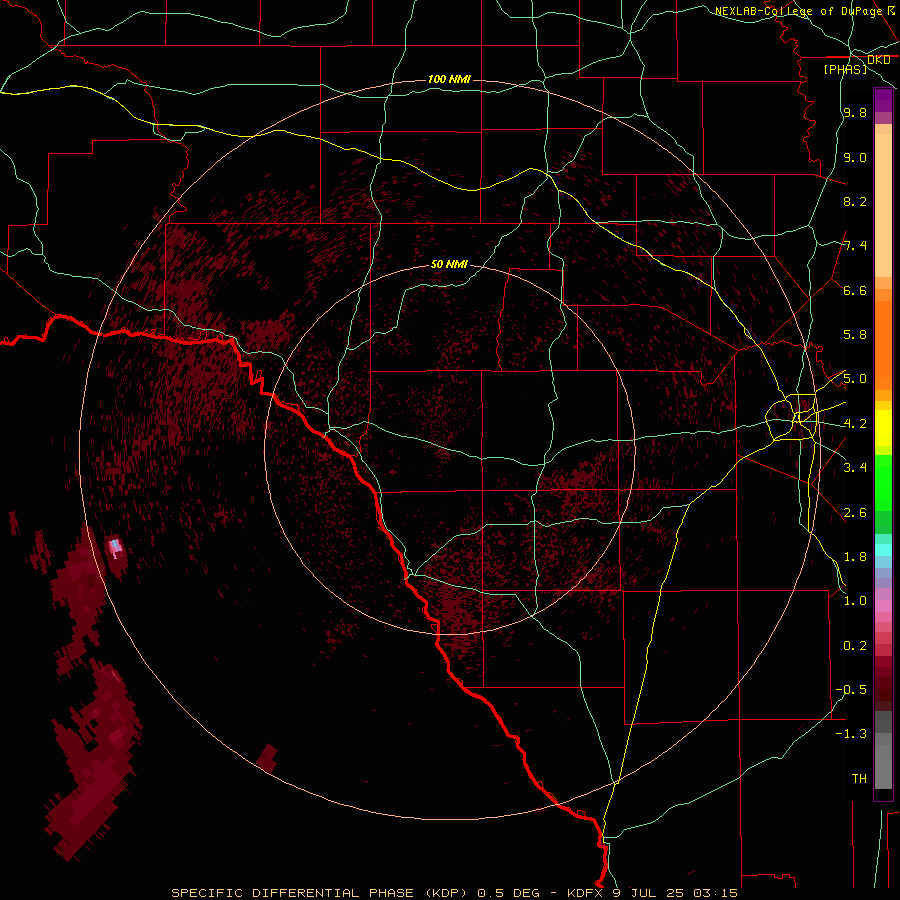The width and height of the screenshot is (900, 900).
Task: Pick the yellow segment of color bar
Action: click(883, 428)
